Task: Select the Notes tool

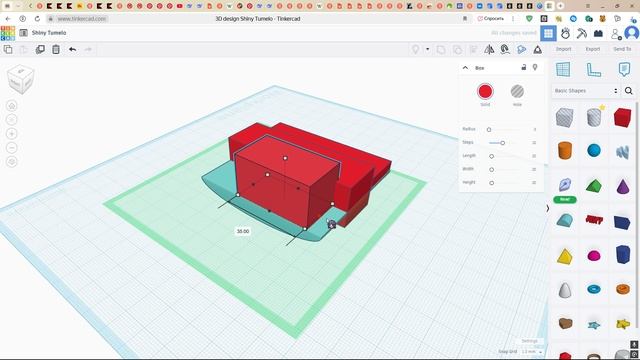Action: (x=624, y=69)
